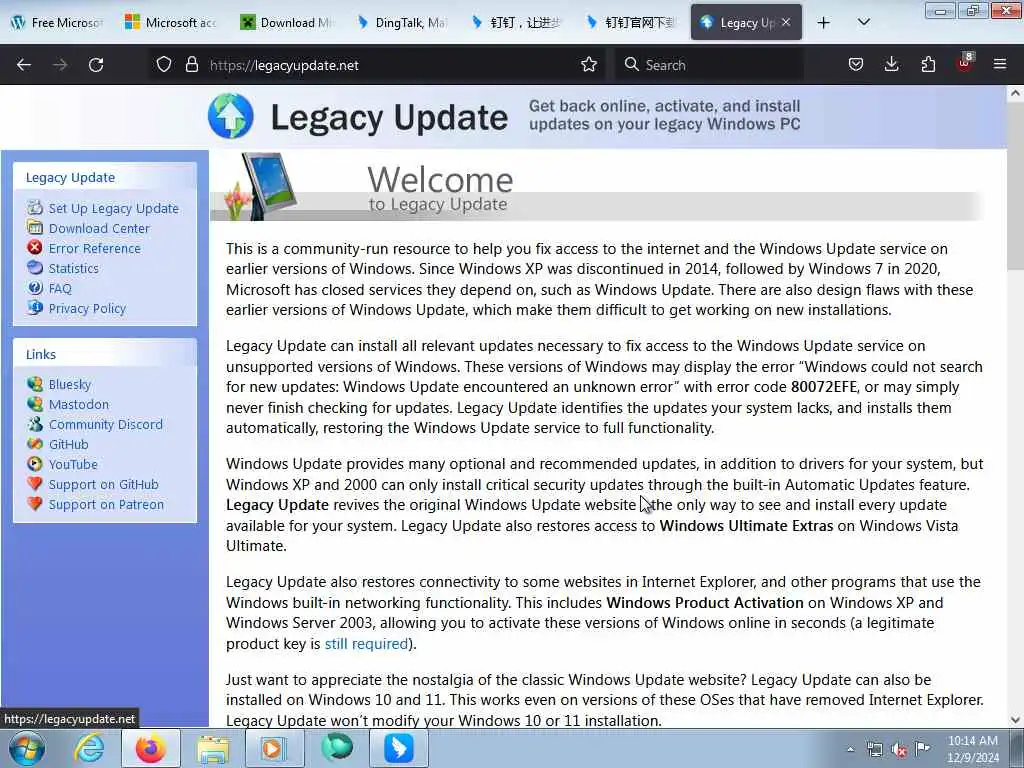The width and height of the screenshot is (1024, 768).
Task: Follow the 'still required' hyperlink
Action: 366,644
